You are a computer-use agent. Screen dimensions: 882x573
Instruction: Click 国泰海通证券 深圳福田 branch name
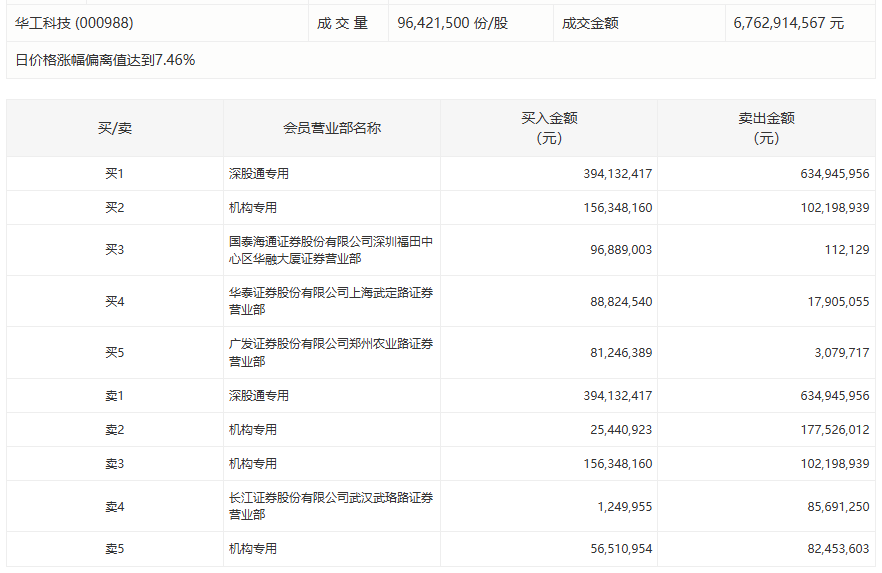331,250
